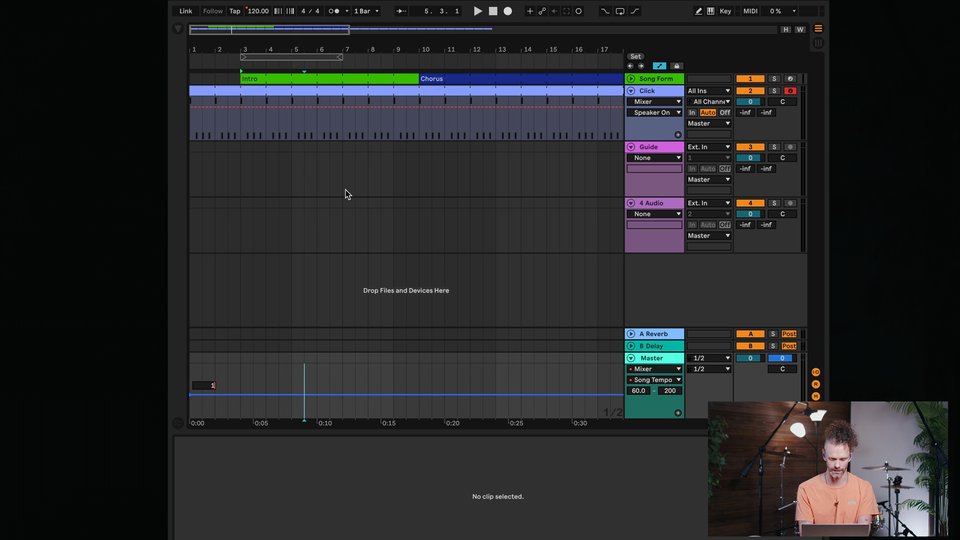Click the Arrangement/Session view selector icon

818,29
